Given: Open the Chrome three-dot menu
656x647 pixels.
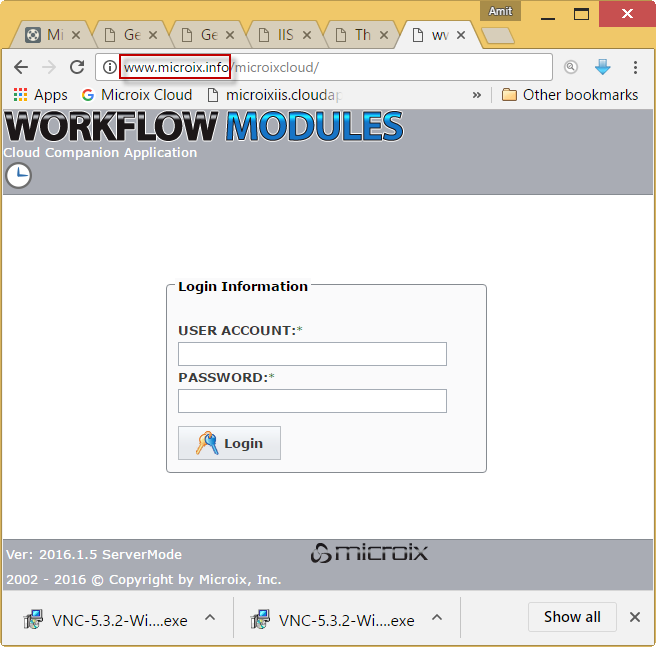Looking at the screenshot, I should tap(635, 67).
